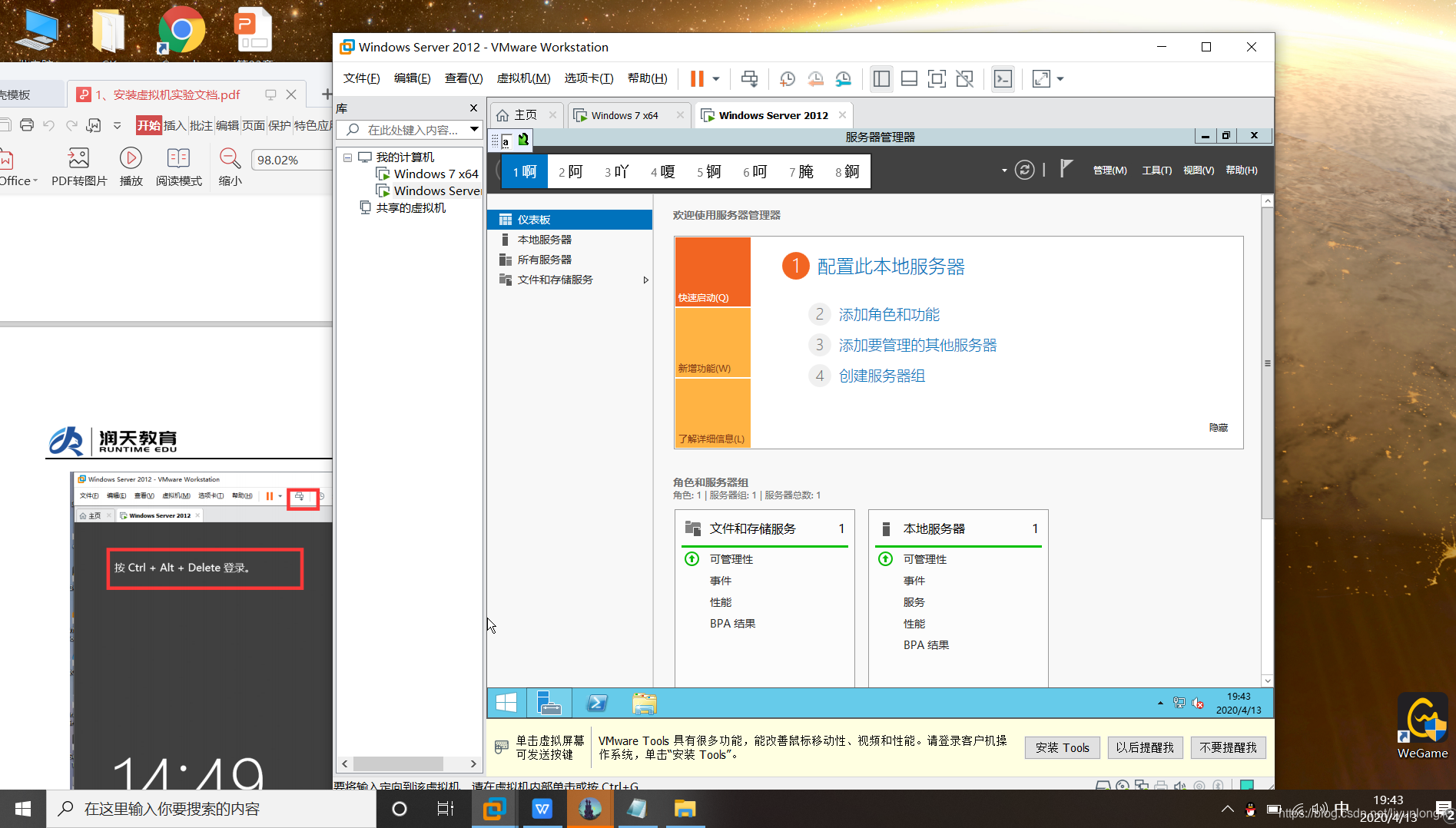The image size is (1456, 828).
Task: Switch to the 主页 home tab
Action: (526, 115)
